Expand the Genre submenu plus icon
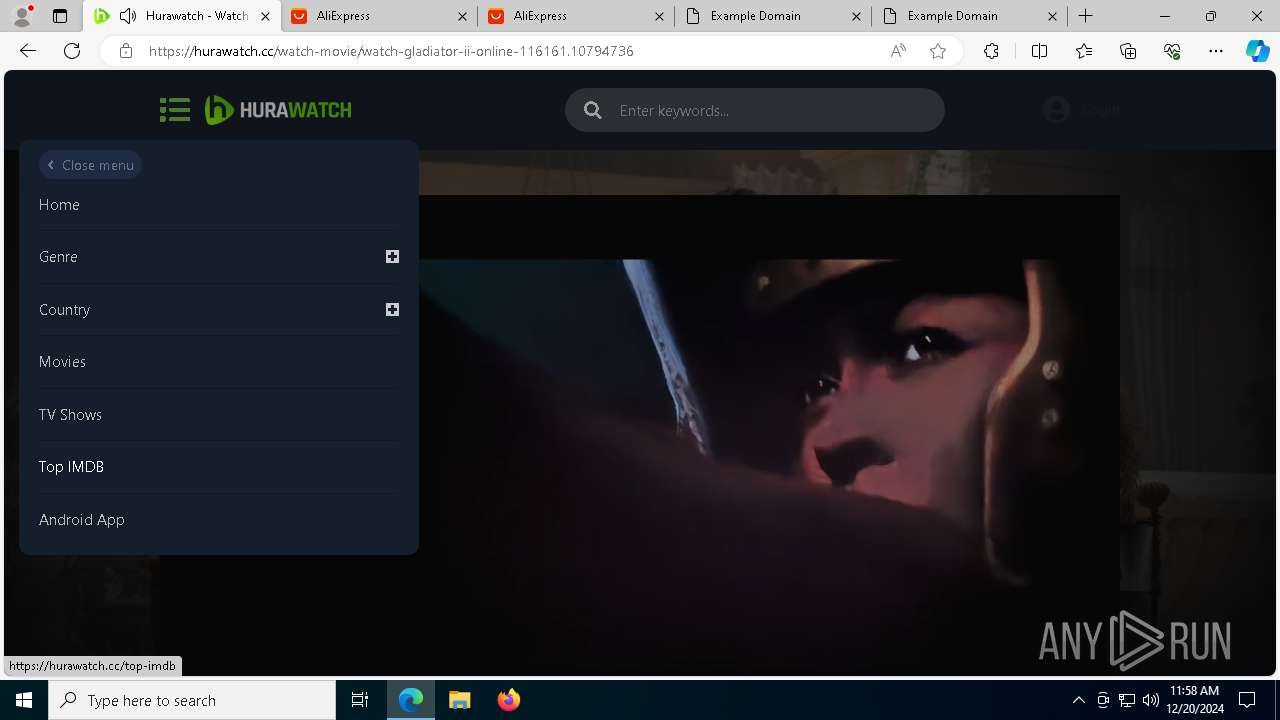 coord(392,257)
